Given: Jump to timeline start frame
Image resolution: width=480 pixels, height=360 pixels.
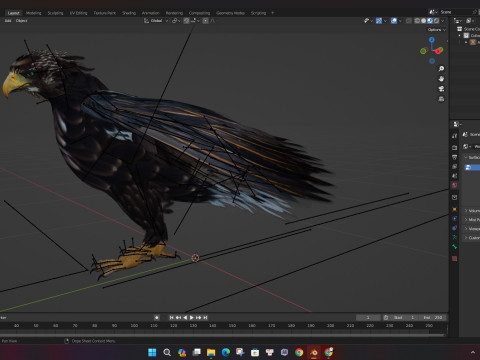Looking at the screenshot, I should pos(172,318).
